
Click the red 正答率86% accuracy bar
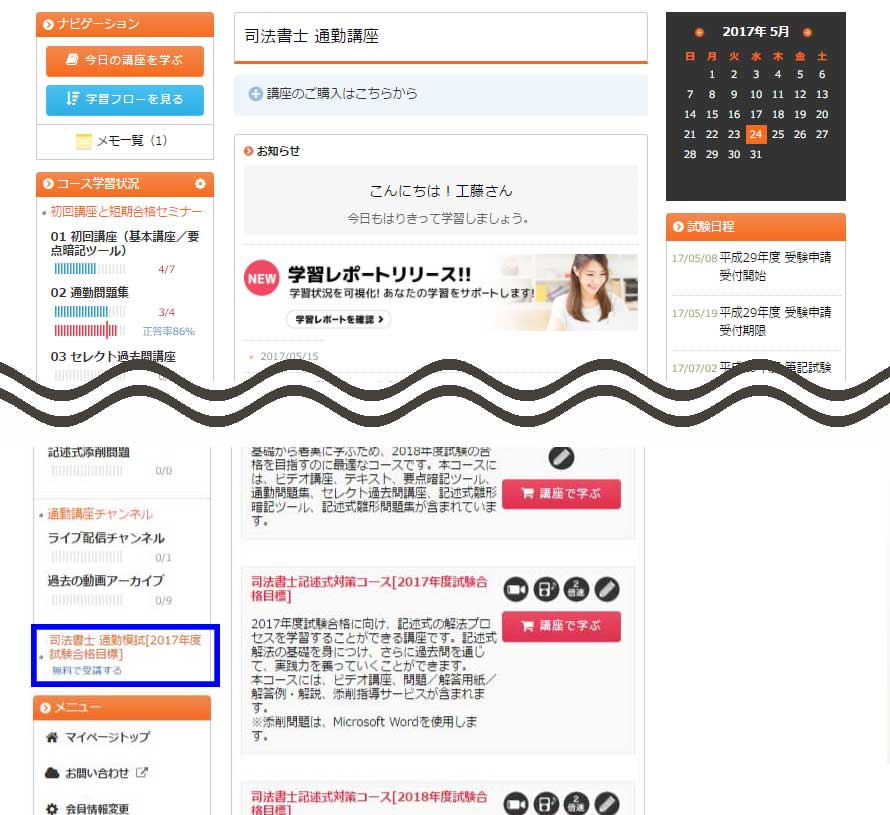[x=90, y=330]
